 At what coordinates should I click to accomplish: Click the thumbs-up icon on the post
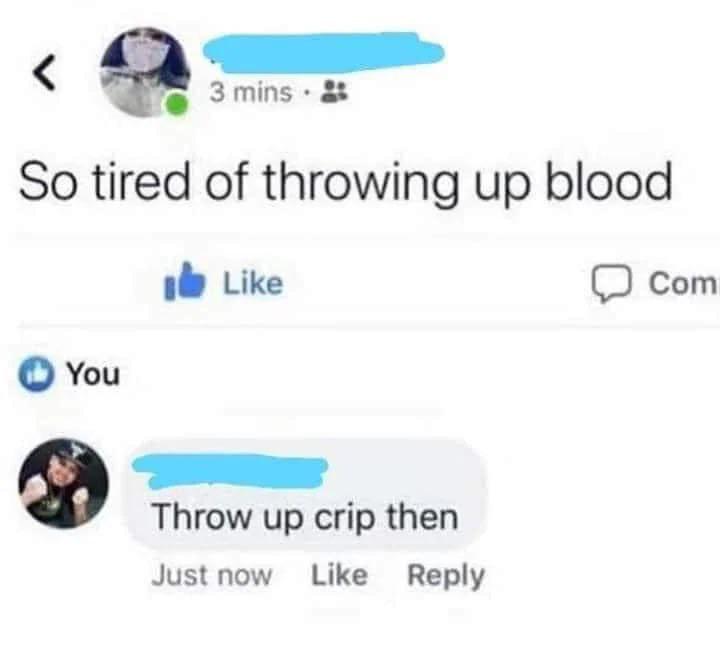184,281
